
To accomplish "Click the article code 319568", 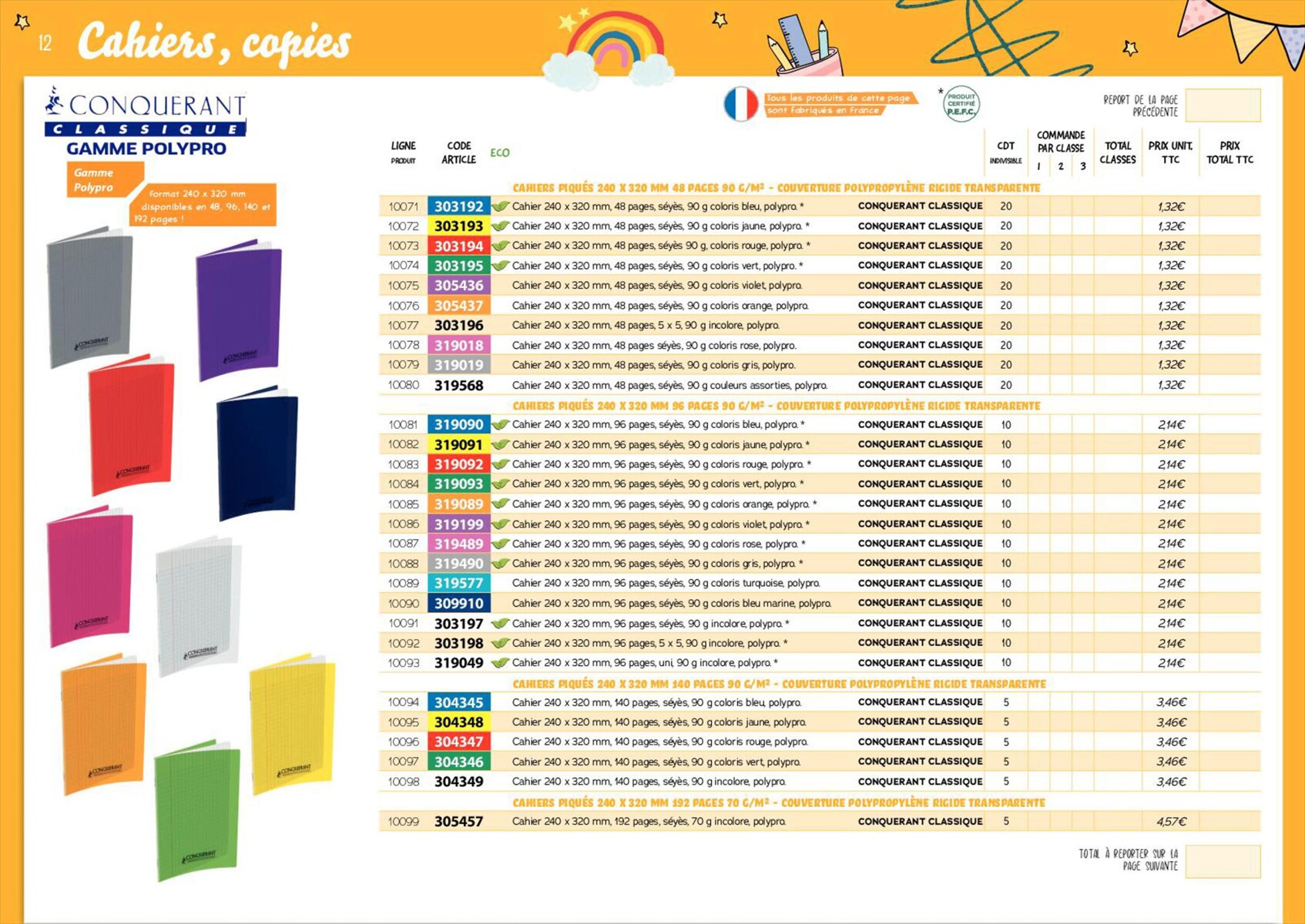I will tap(459, 385).
